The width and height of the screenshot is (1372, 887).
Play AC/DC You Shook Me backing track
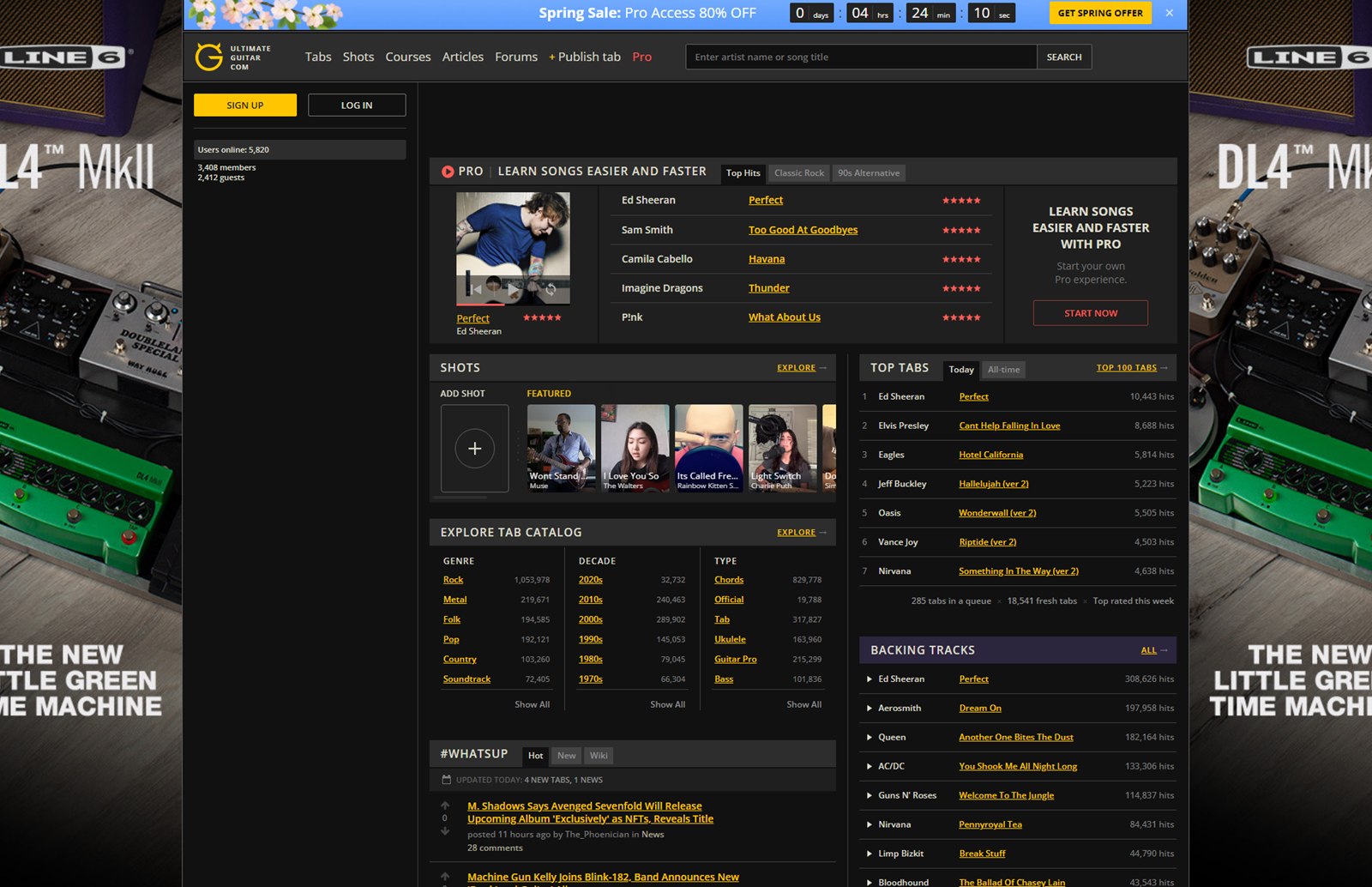870,766
